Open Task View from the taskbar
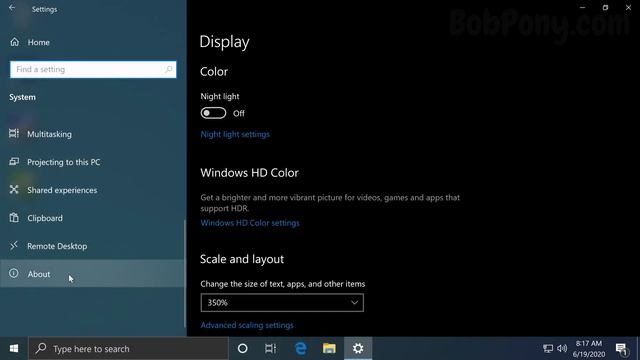640x360 pixels. tap(270, 349)
